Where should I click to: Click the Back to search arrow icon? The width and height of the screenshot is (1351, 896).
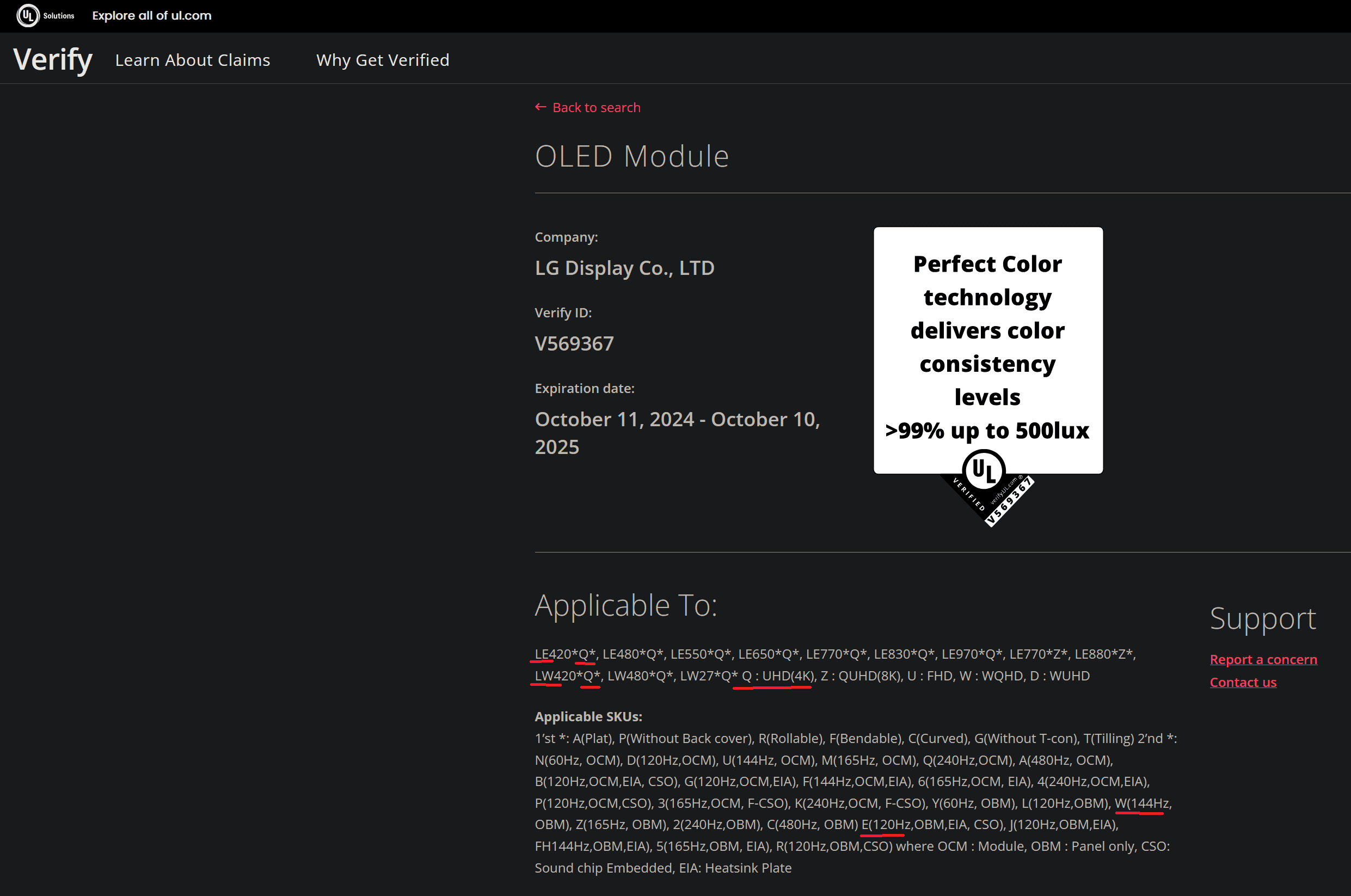click(x=541, y=107)
